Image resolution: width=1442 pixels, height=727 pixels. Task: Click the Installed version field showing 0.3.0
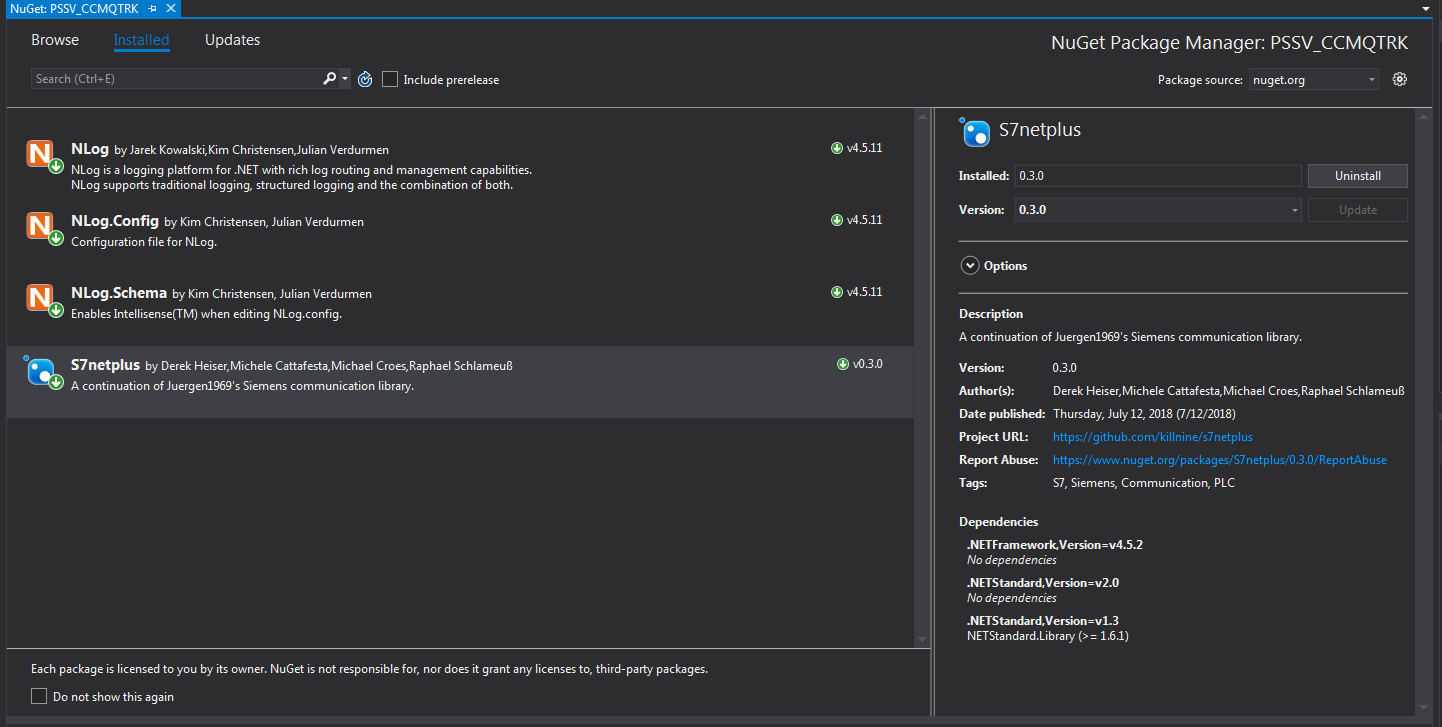(x=1158, y=176)
